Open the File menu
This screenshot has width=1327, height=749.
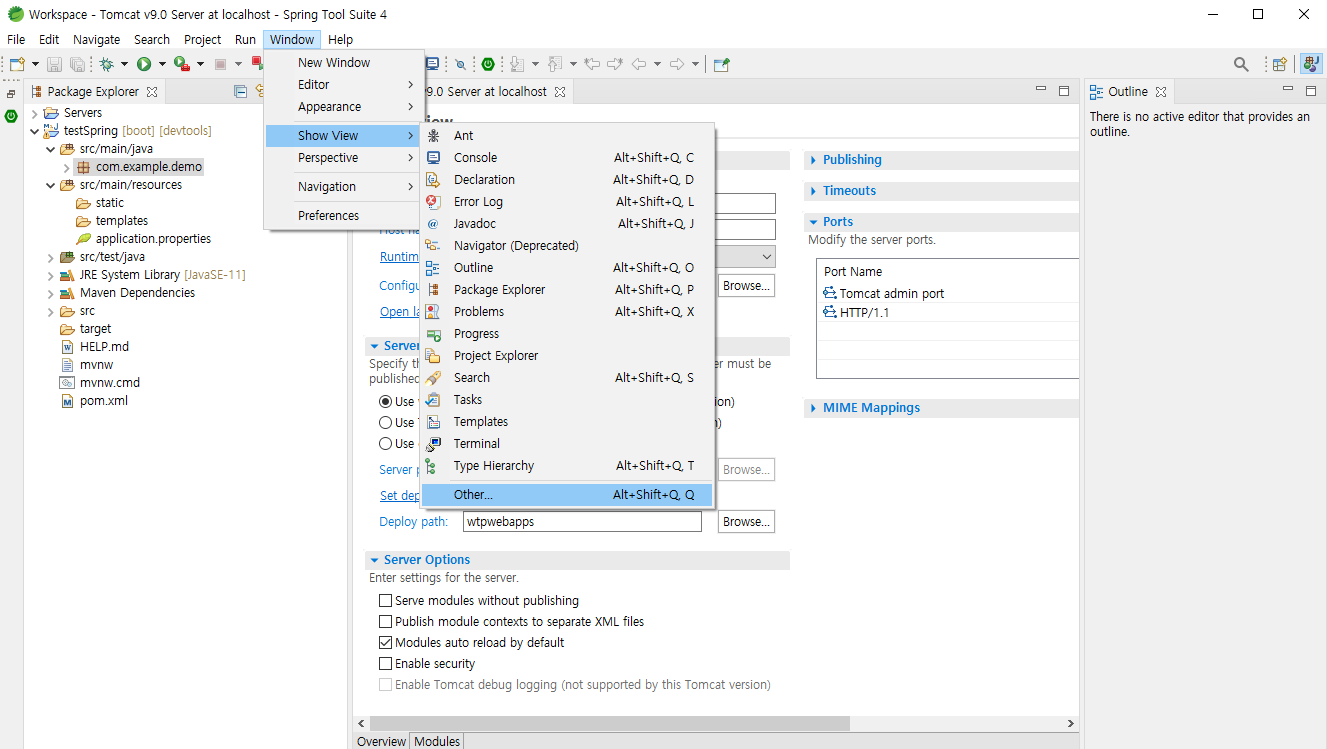16,39
